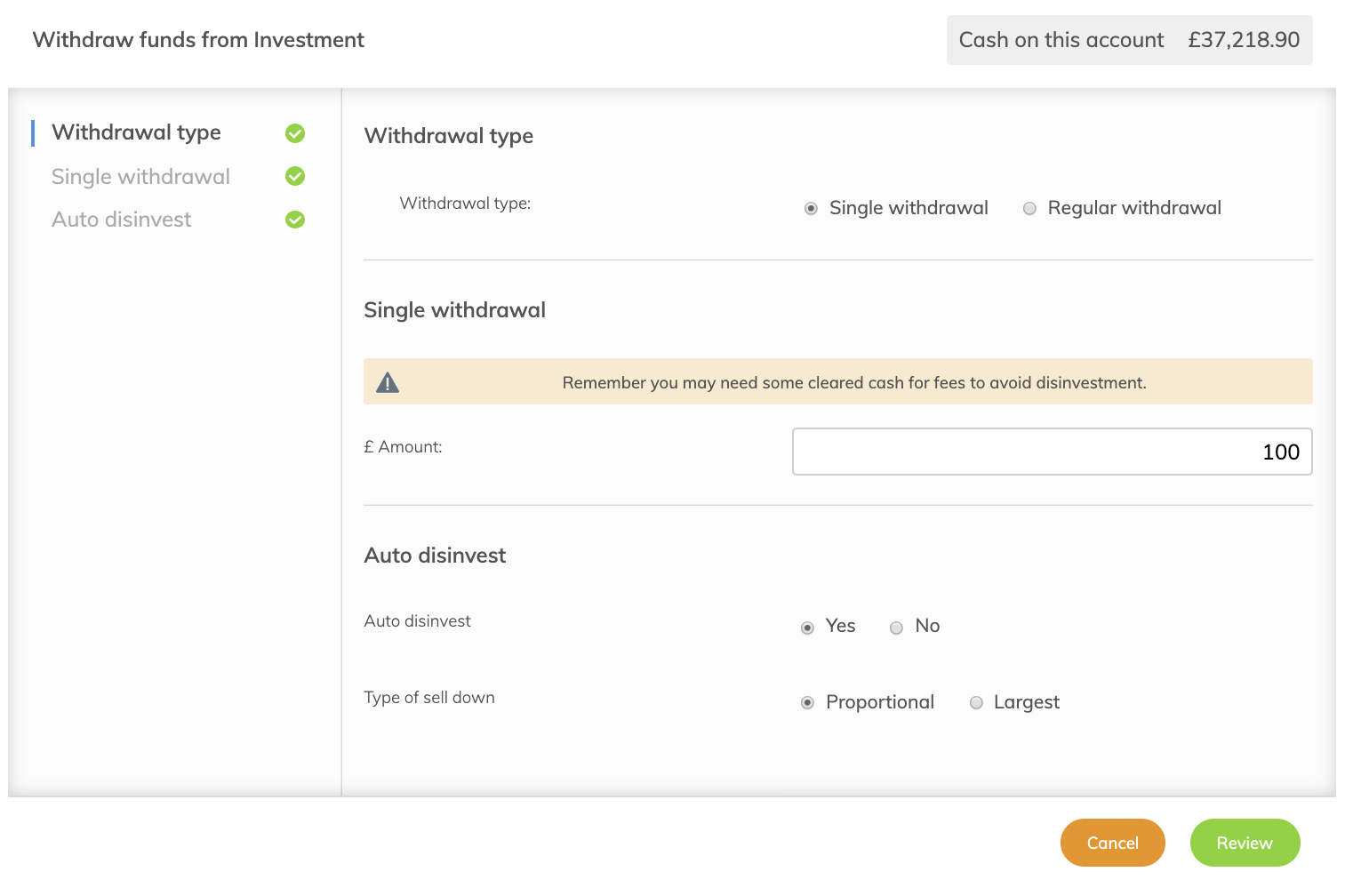Image resolution: width=1345 pixels, height=896 pixels.
Task: Click the Withdraw funds from Investment title
Action: pyautogui.click(x=198, y=39)
